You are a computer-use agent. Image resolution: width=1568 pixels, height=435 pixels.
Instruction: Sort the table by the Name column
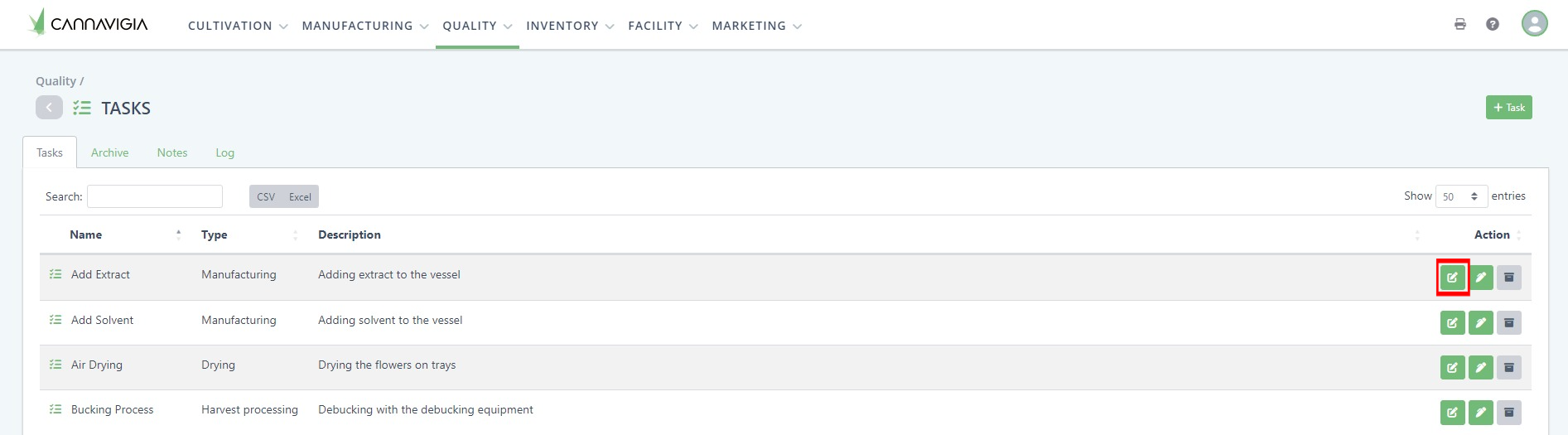[x=86, y=234]
